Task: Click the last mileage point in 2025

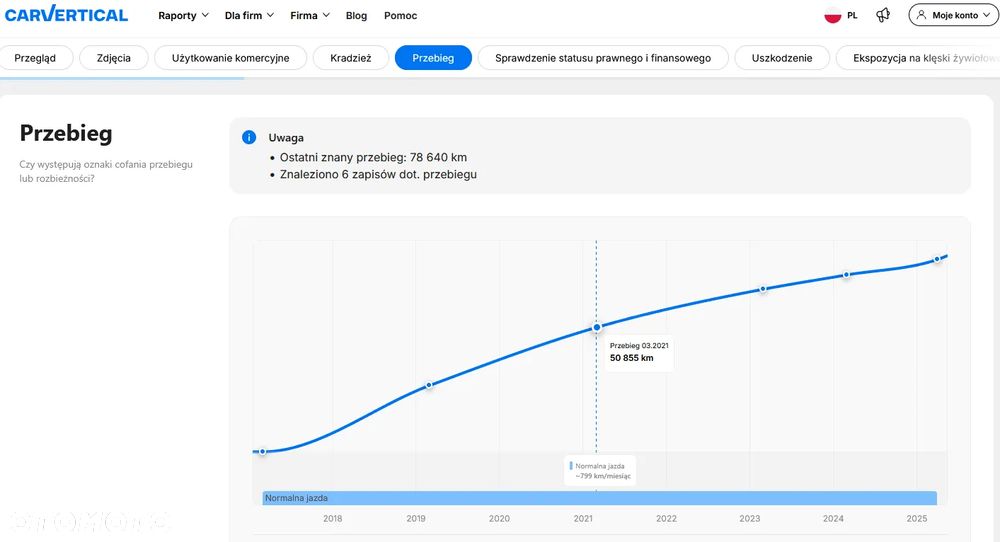Action: tap(937, 259)
